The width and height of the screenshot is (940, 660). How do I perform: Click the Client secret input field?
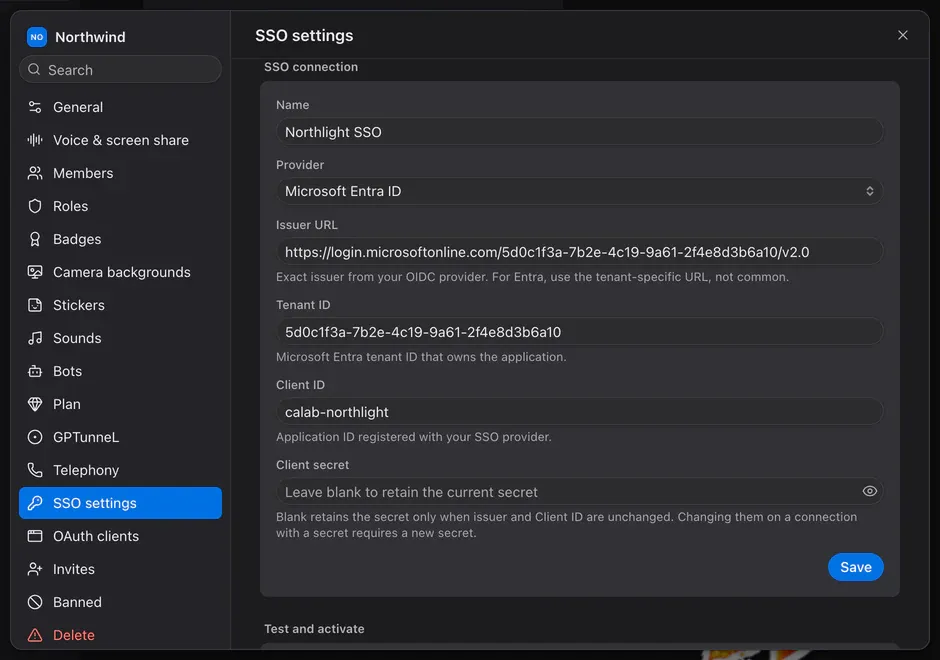(x=579, y=492)
